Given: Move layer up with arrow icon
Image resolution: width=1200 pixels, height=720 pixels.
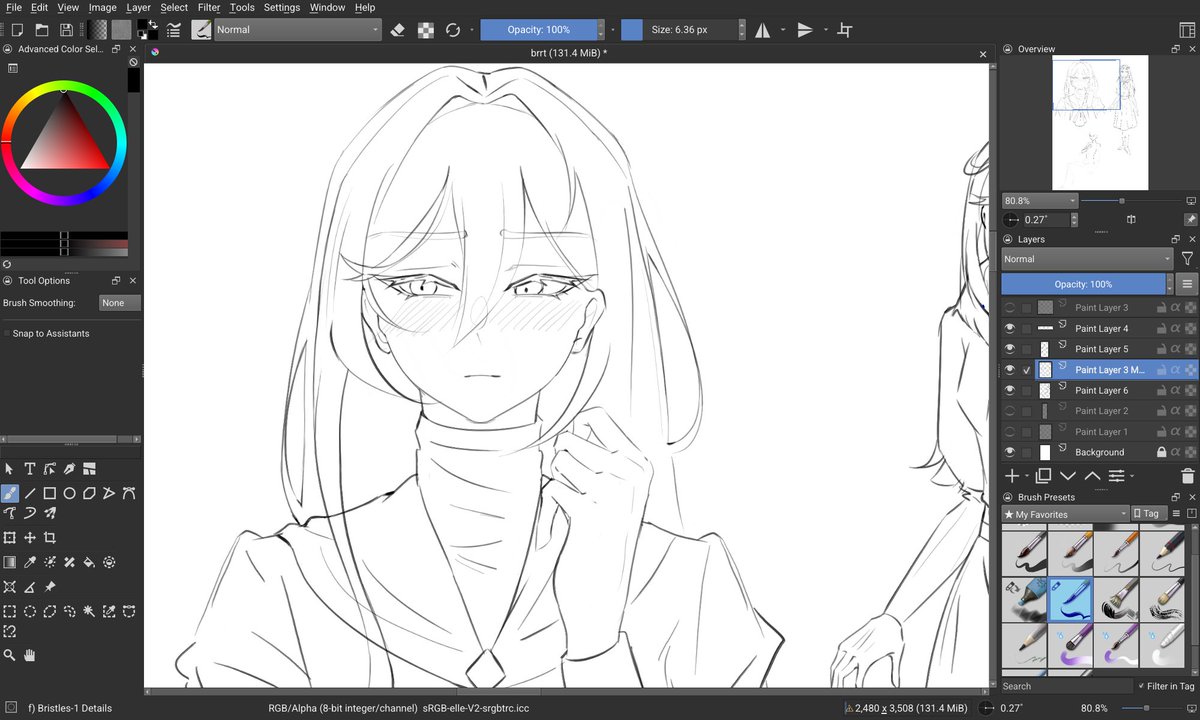Looking at the screenshot, I should tap(1092, 476).
